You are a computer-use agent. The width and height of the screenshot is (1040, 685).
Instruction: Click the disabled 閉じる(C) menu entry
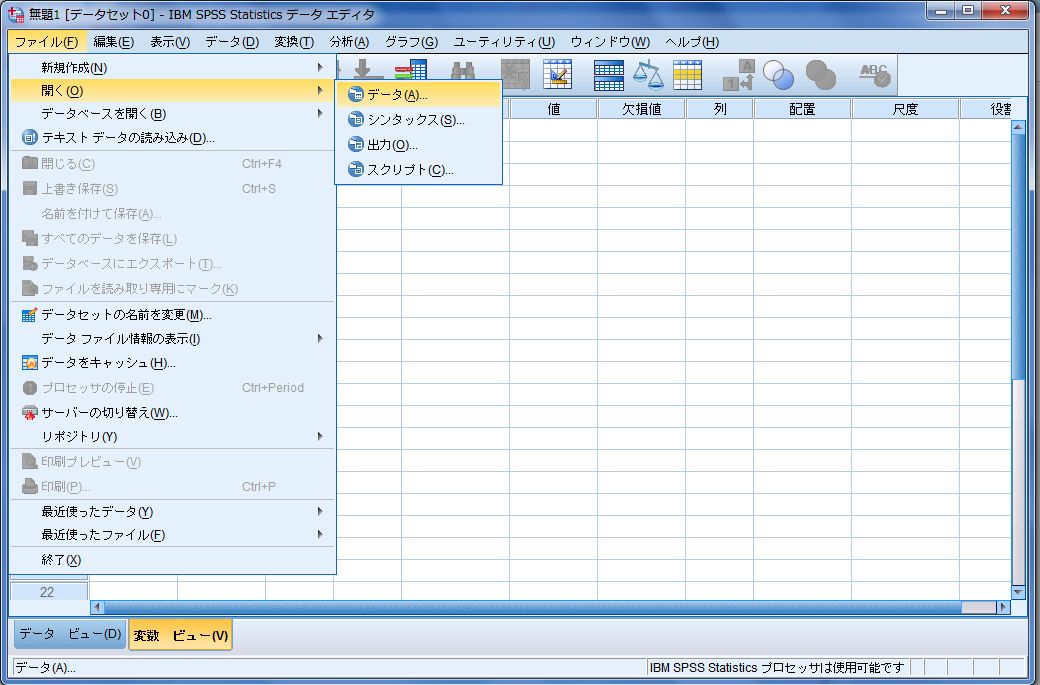coord(172,163)
